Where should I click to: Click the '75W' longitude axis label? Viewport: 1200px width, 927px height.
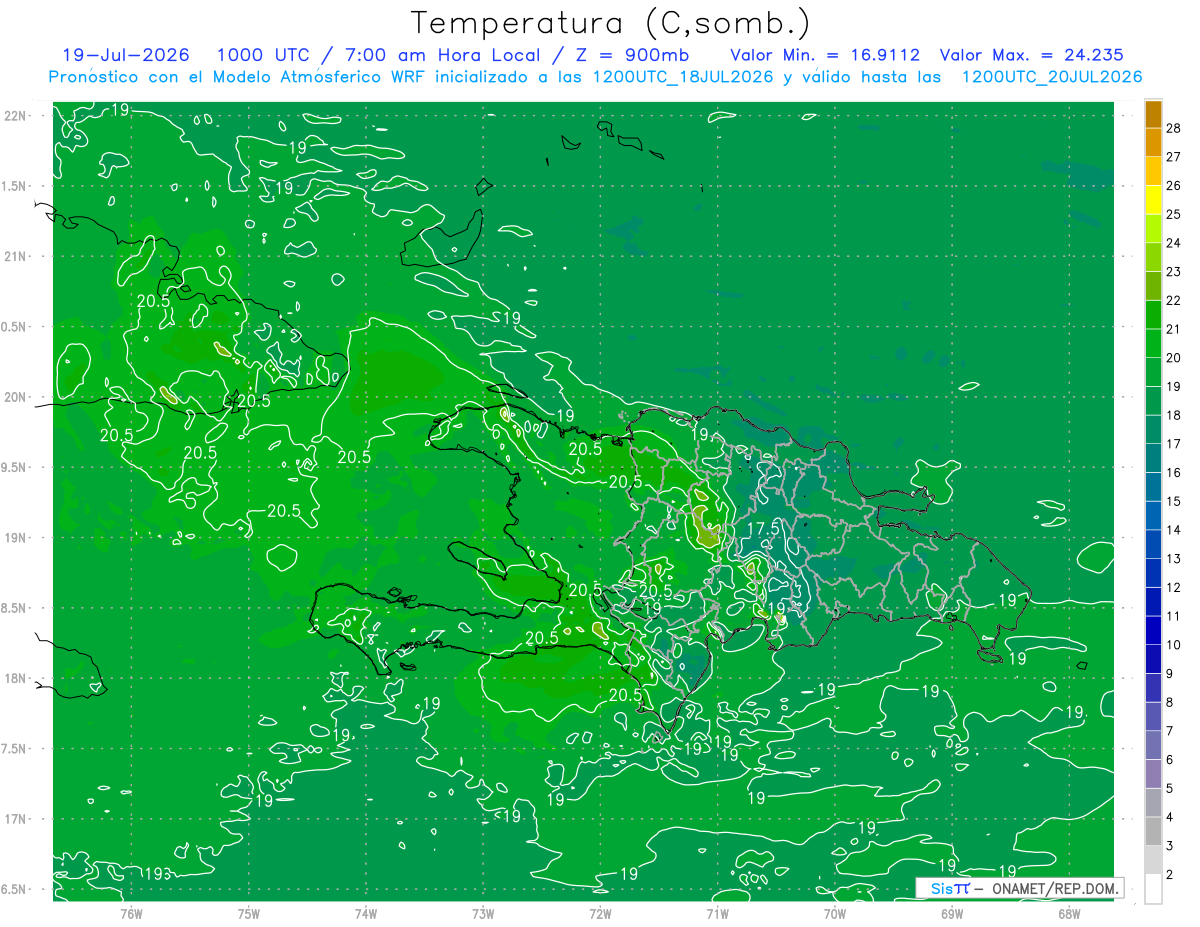[x=249, y=913]
